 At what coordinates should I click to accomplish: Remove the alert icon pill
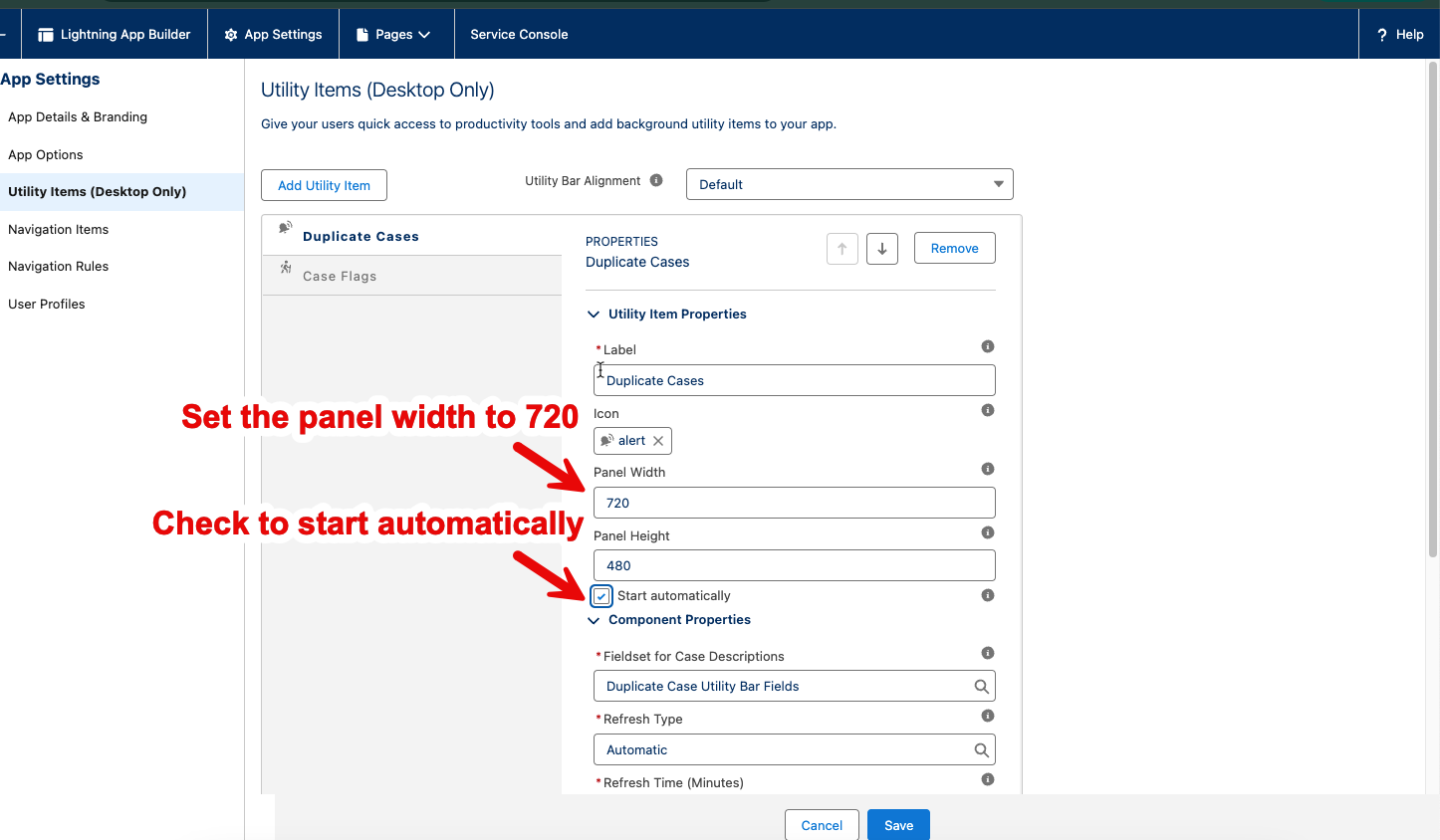click(x=658, y=441)
